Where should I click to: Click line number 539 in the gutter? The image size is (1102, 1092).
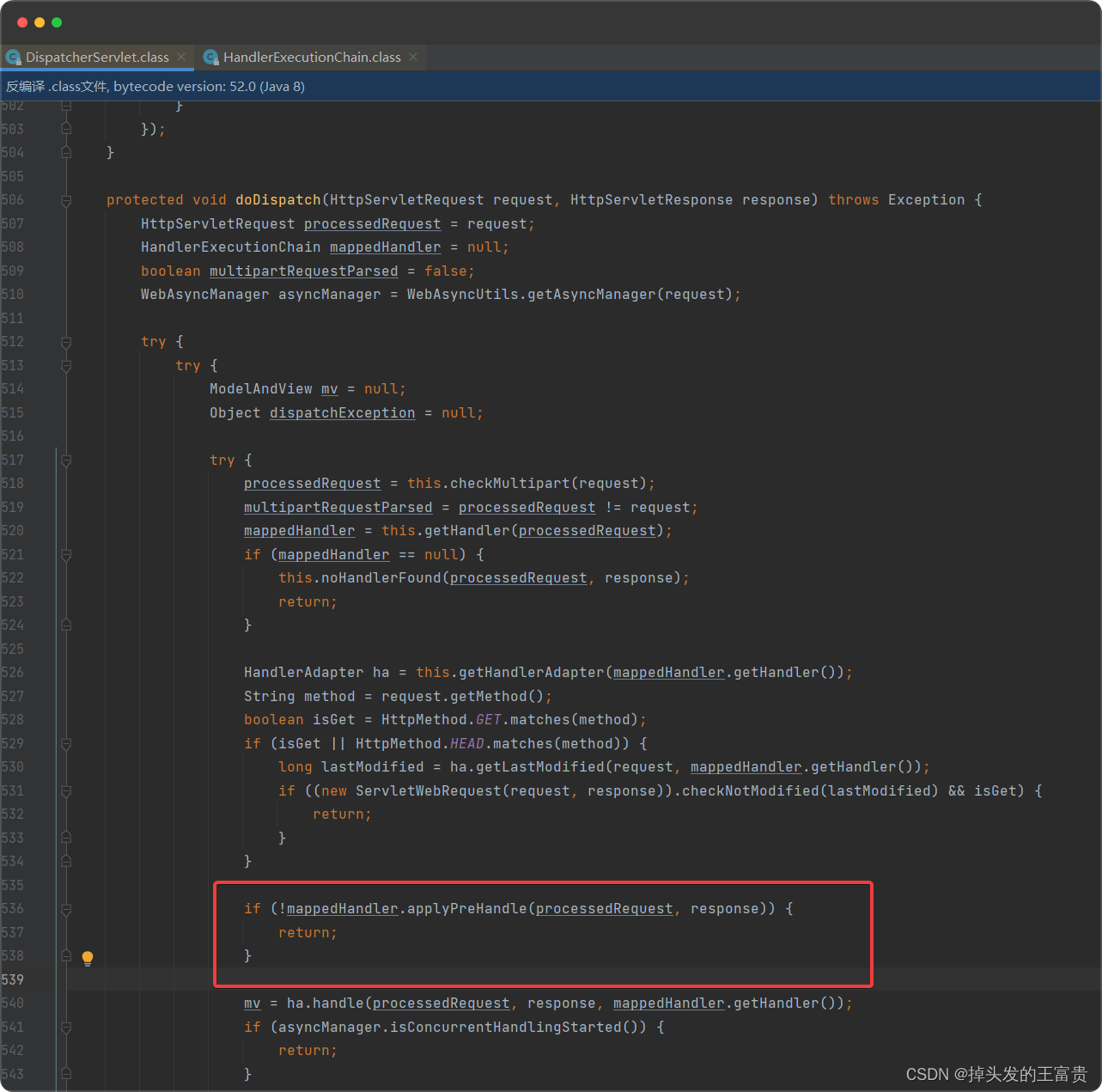pos(13,979)
